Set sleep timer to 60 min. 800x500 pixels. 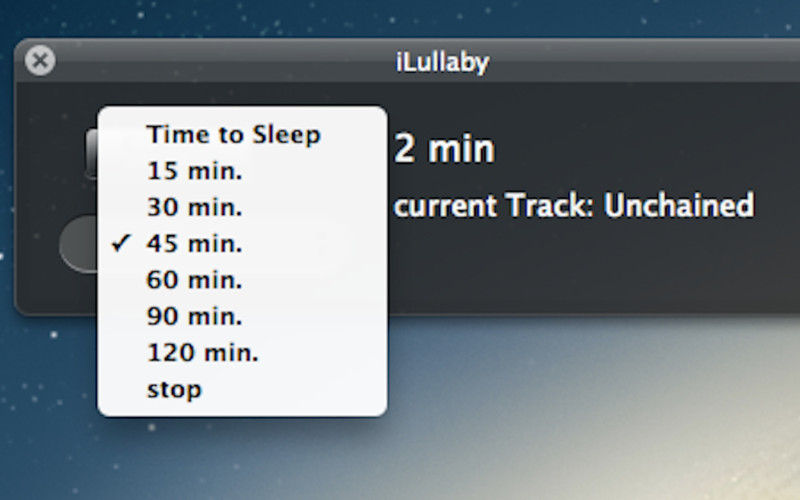tap(242, 280)
